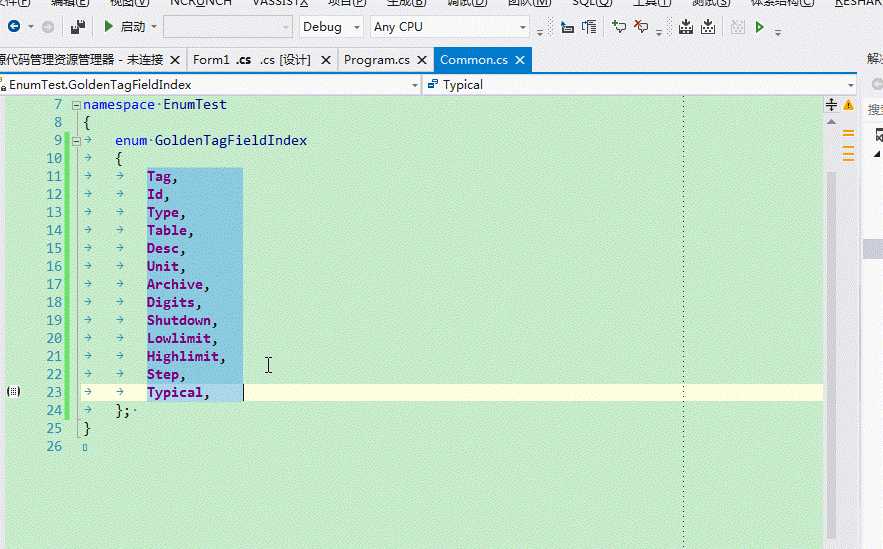Click the 'Archive,' enum member
The width and height of the screenshot is (883, 549).
[178, 285]
